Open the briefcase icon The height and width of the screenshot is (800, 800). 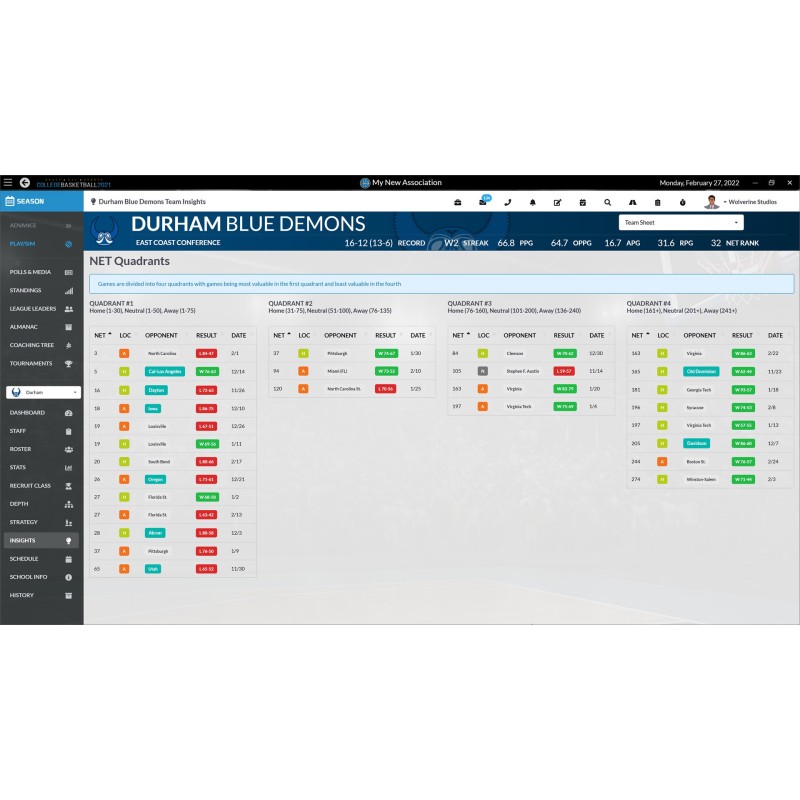coord(458,202)
